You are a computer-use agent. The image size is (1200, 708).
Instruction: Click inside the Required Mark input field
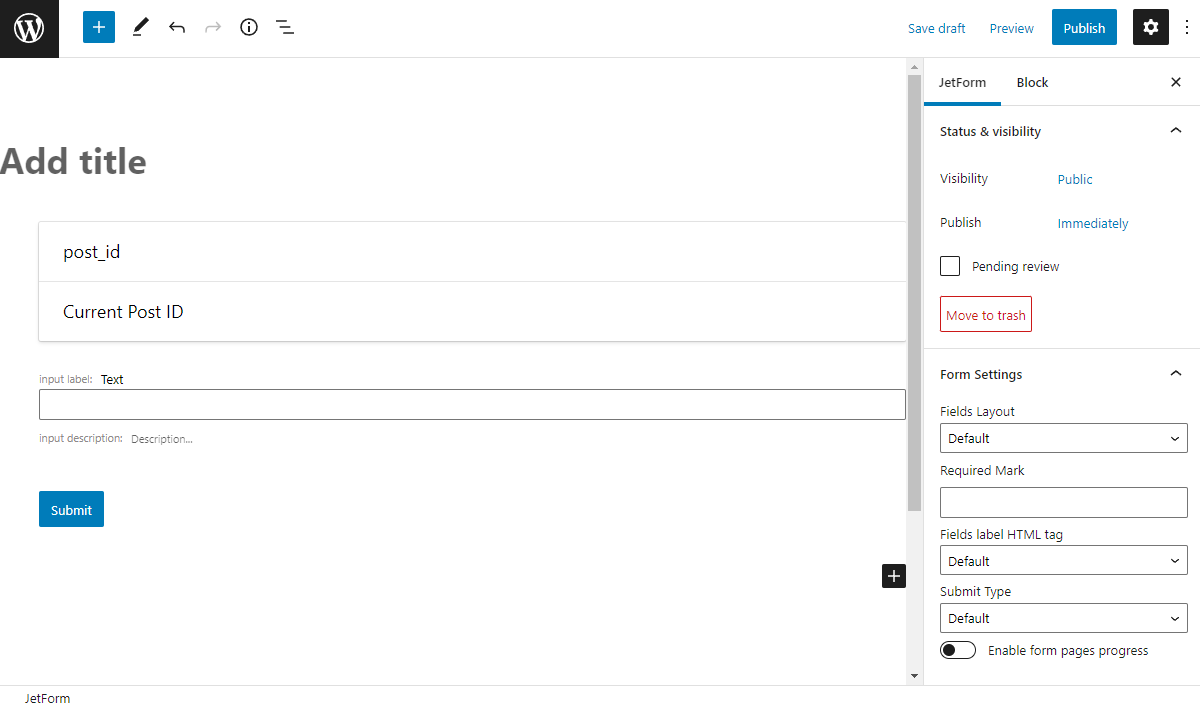click(1063, 502)
